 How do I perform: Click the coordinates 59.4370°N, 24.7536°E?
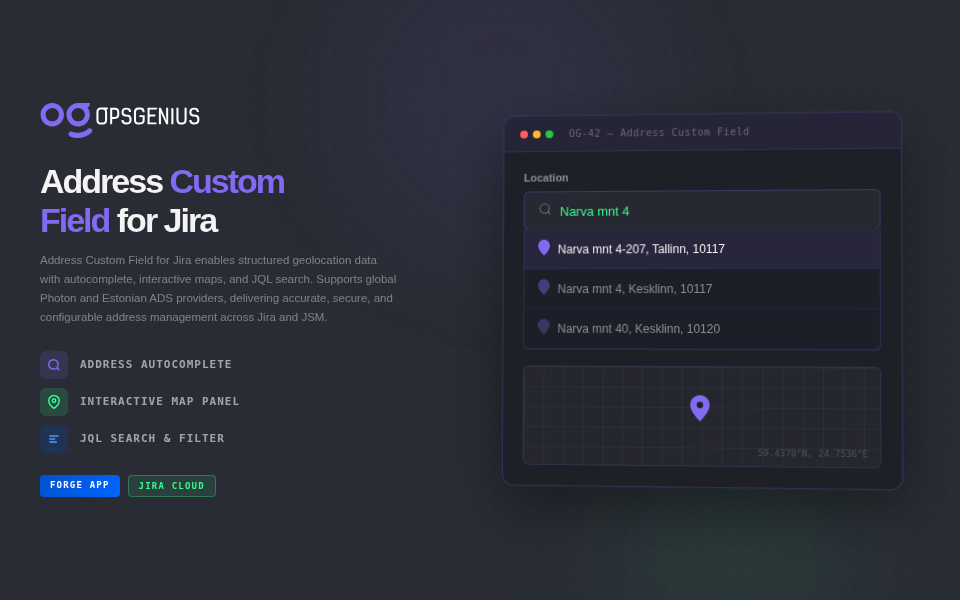click(812, 453)
